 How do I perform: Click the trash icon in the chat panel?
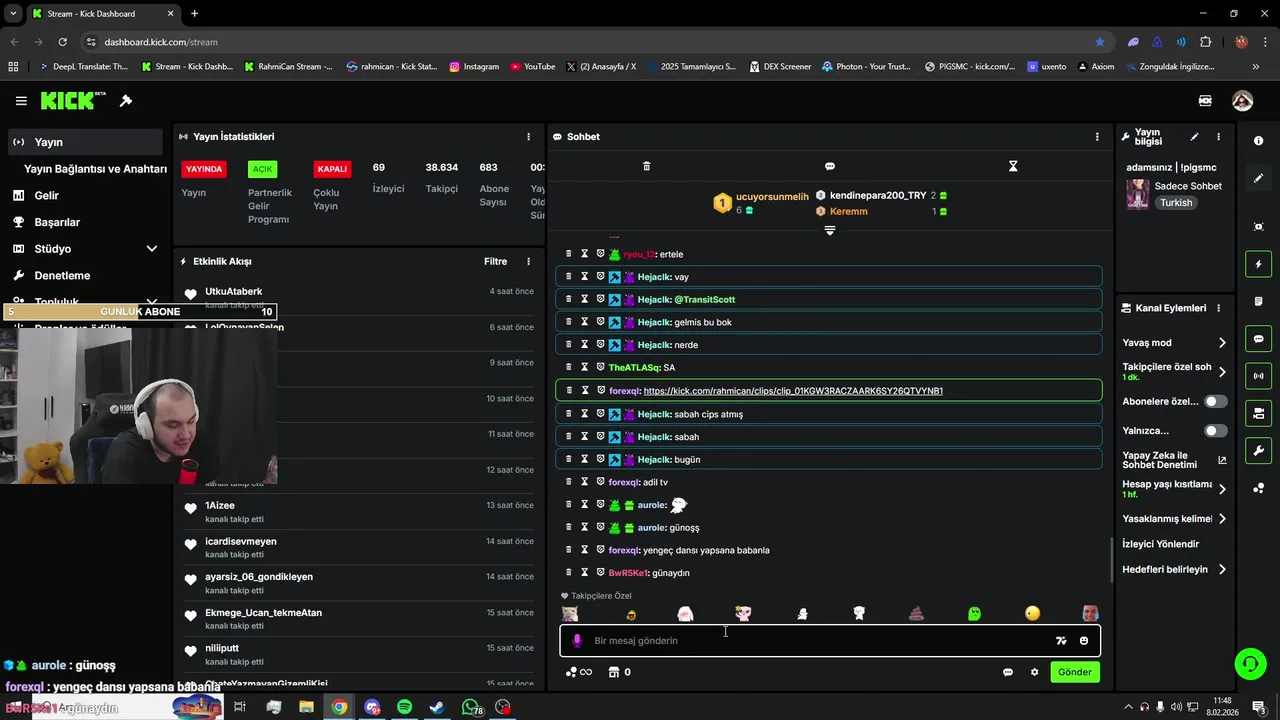coord(646,166)
